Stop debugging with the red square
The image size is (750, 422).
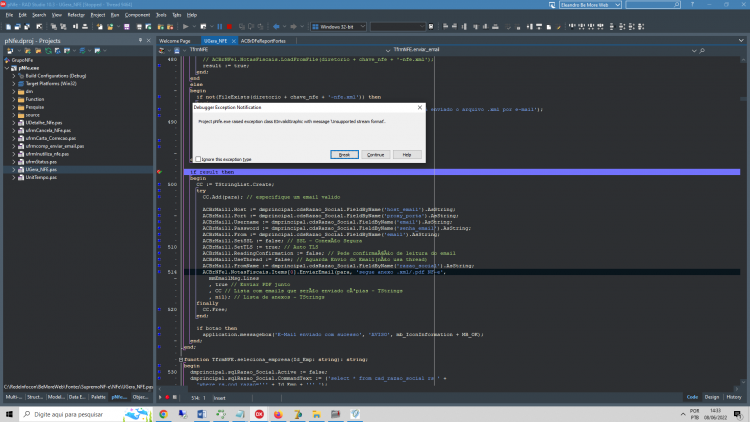(x=229, y=27)
